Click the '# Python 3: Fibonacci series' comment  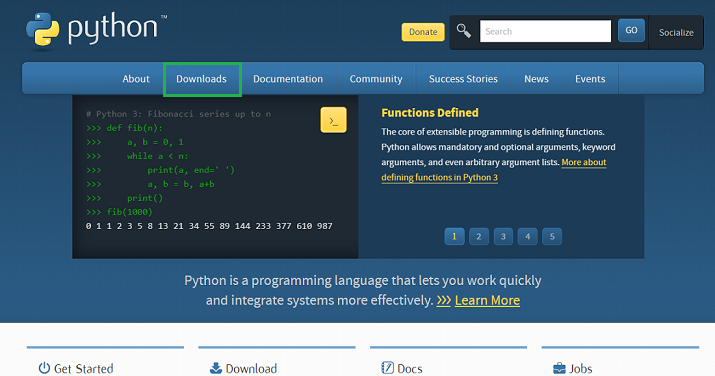tap(178, 114)
